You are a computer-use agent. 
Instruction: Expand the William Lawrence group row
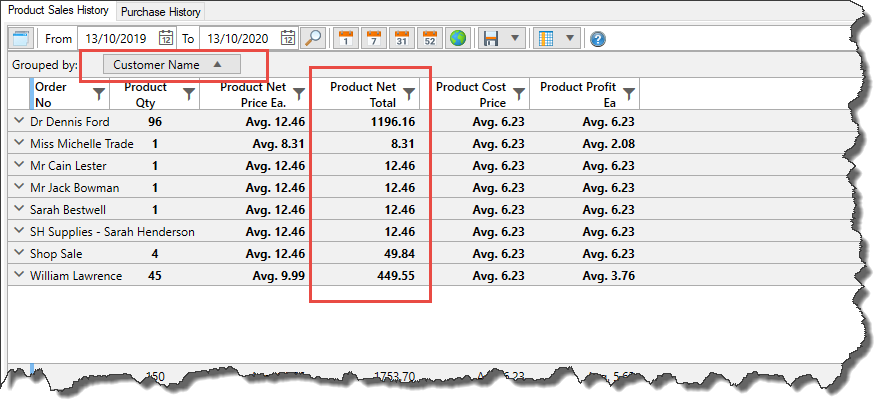(19, 275)
